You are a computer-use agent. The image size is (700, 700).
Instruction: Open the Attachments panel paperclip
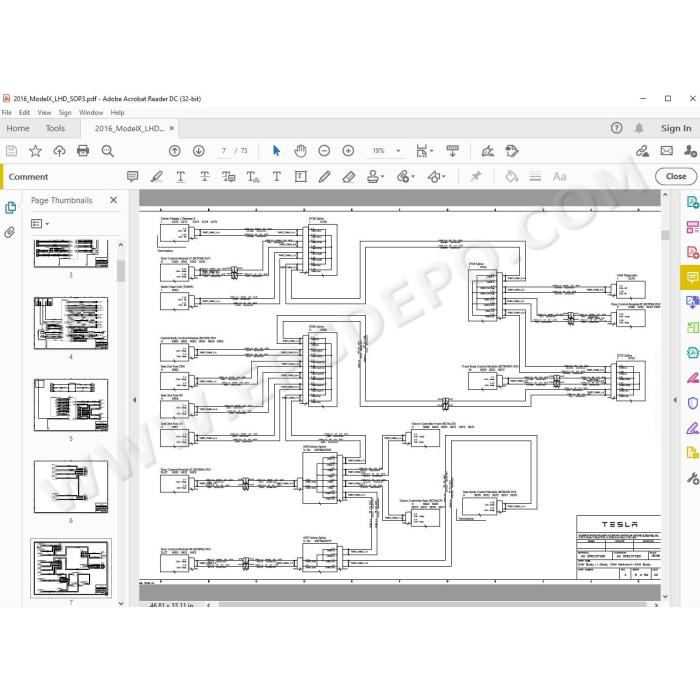coord(10,232)
